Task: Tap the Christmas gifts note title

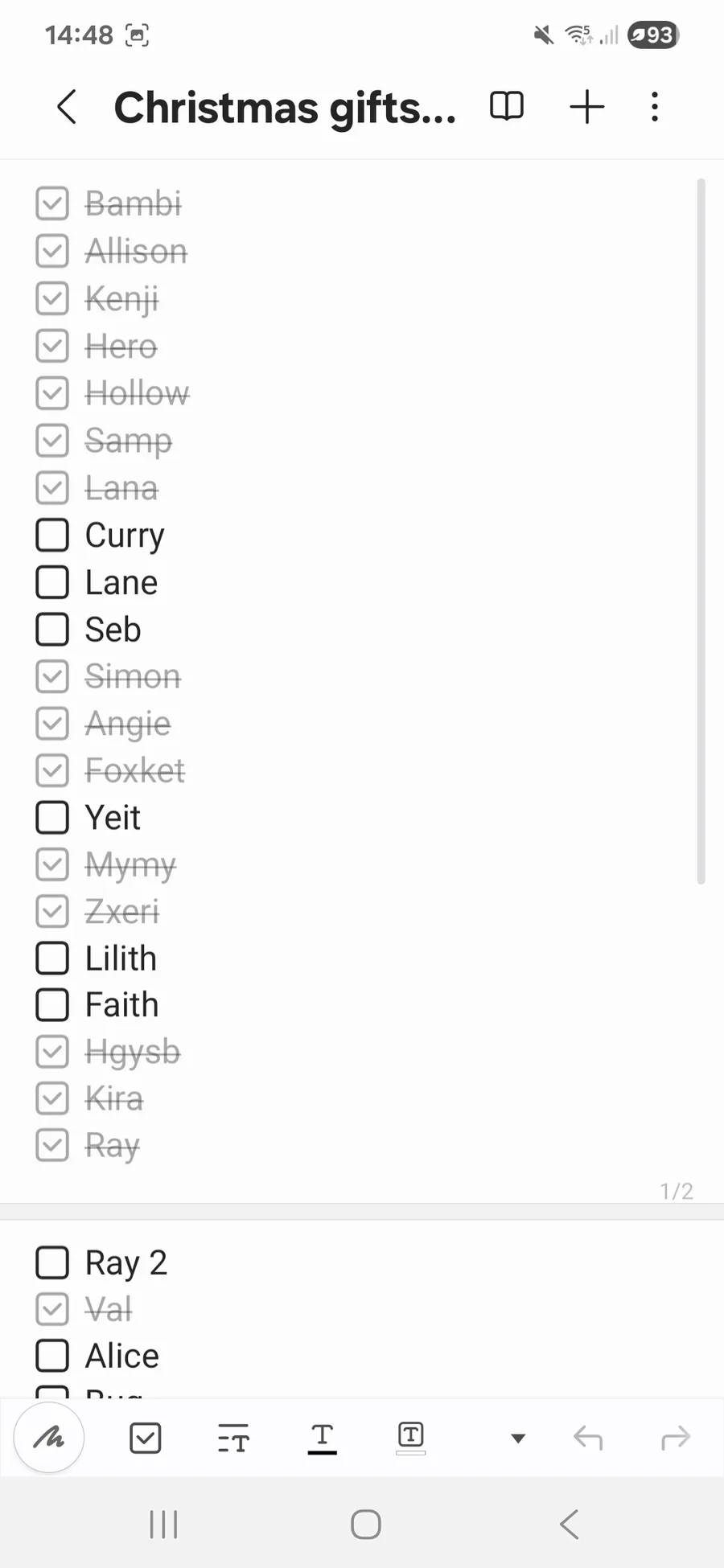Action: point(285,108)
